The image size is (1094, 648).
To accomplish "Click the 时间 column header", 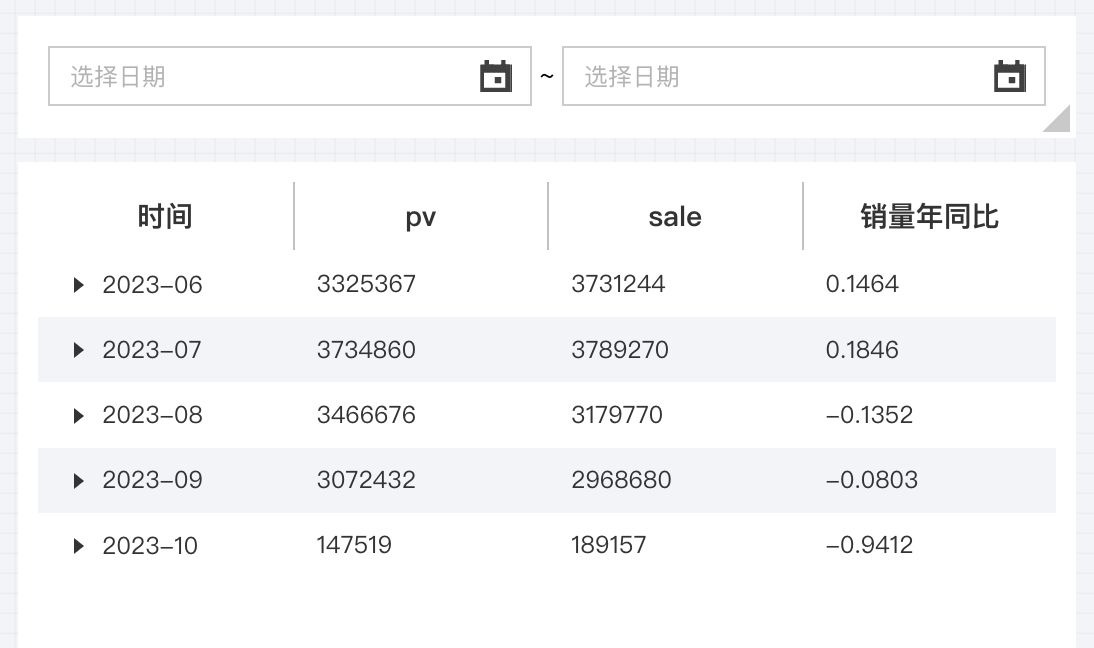I will tap(165, 216).
